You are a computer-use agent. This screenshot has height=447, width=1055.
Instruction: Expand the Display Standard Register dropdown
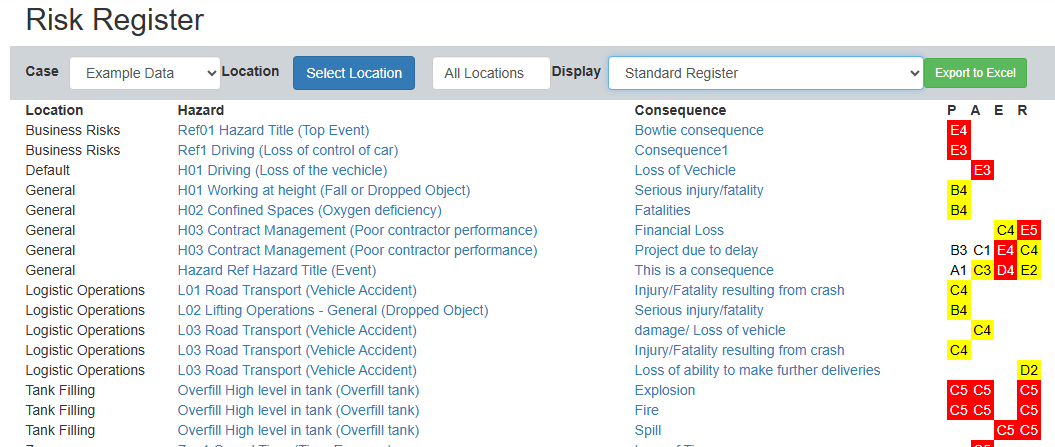tap(765, 73)
